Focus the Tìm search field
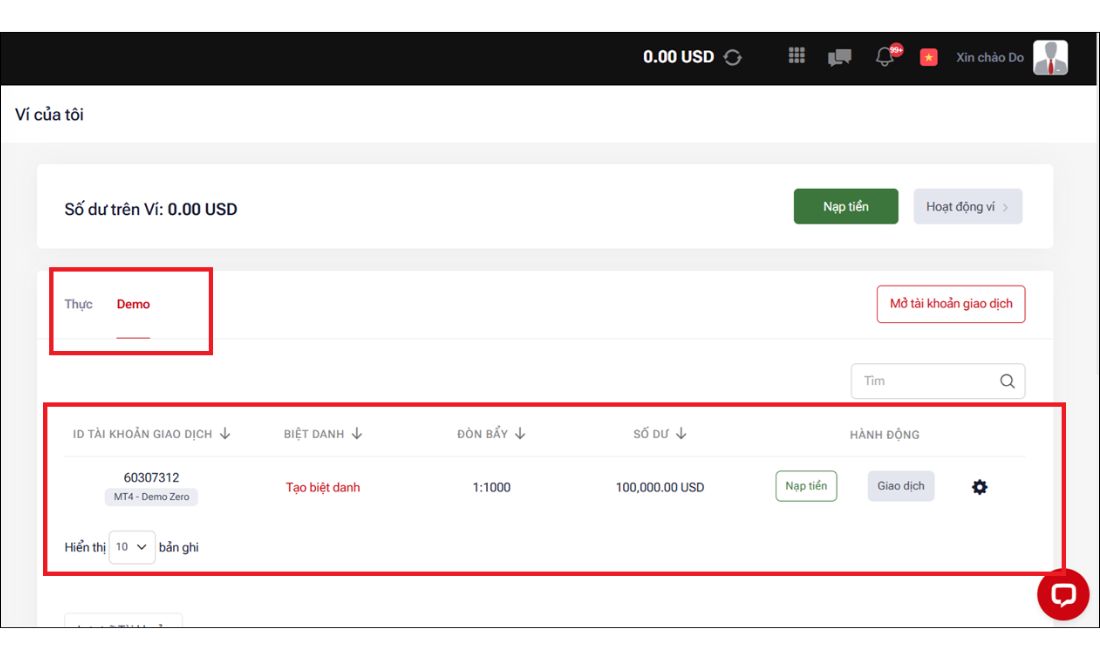 coord(937,381)
